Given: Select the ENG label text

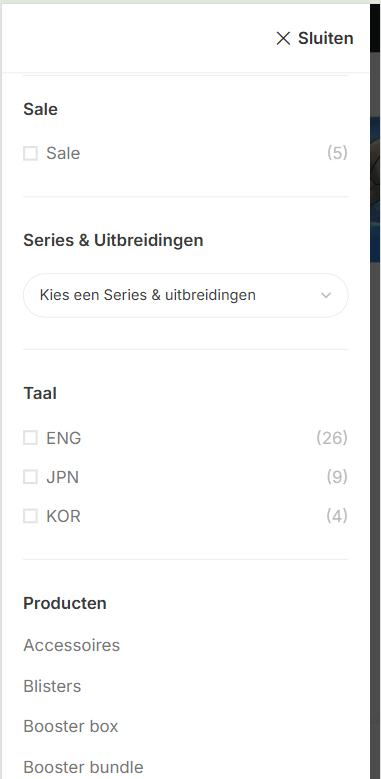Looking at the screenshot, I should coord(64,438).
